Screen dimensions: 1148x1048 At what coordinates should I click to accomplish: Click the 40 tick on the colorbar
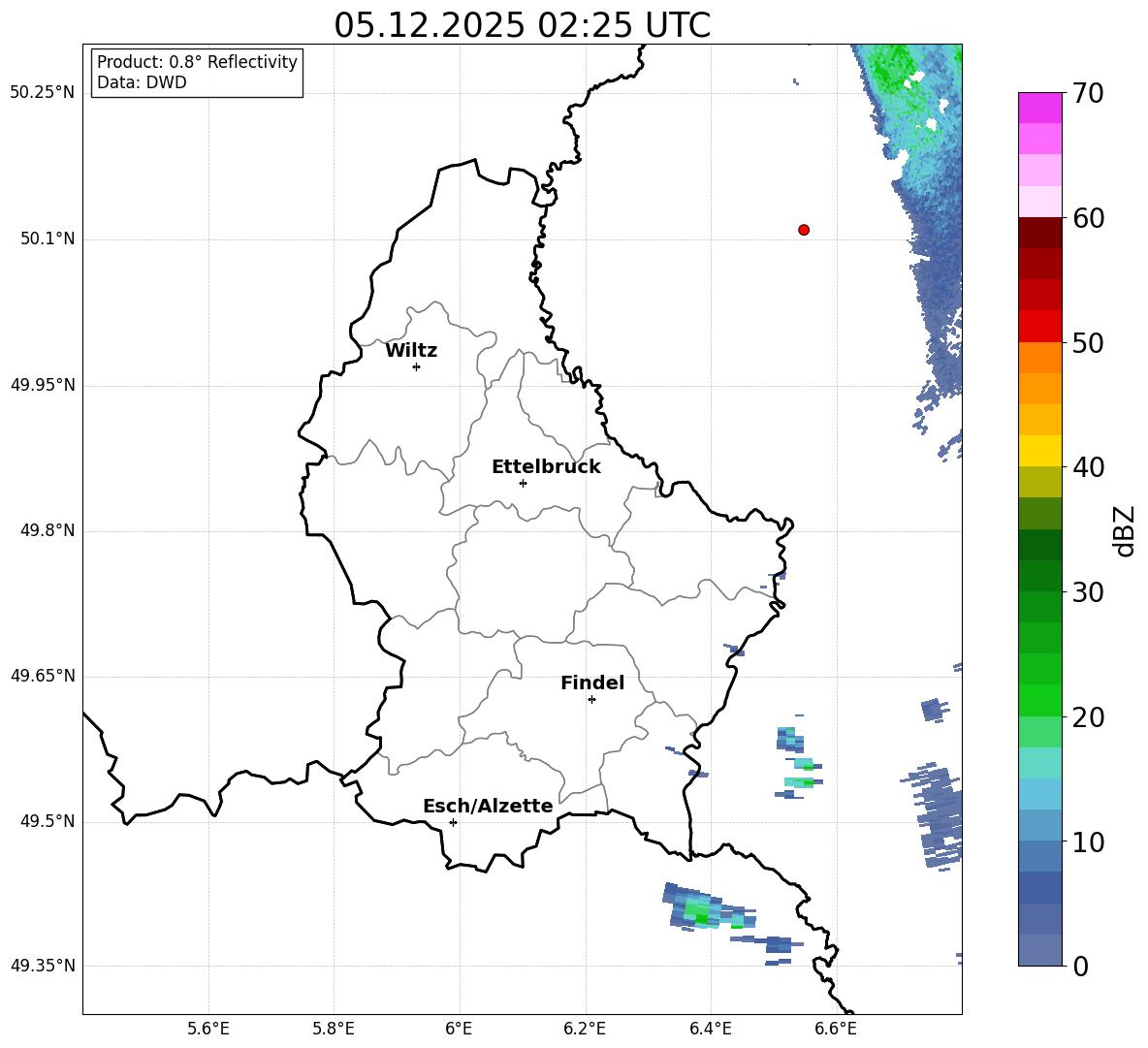(1088, 467)
